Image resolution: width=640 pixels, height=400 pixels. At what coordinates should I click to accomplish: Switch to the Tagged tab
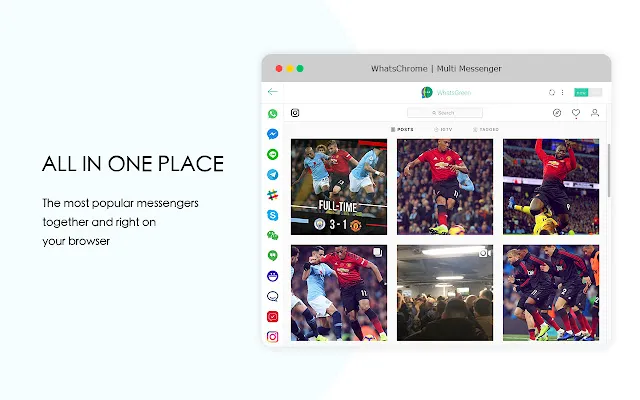click(x=486, y=129)
